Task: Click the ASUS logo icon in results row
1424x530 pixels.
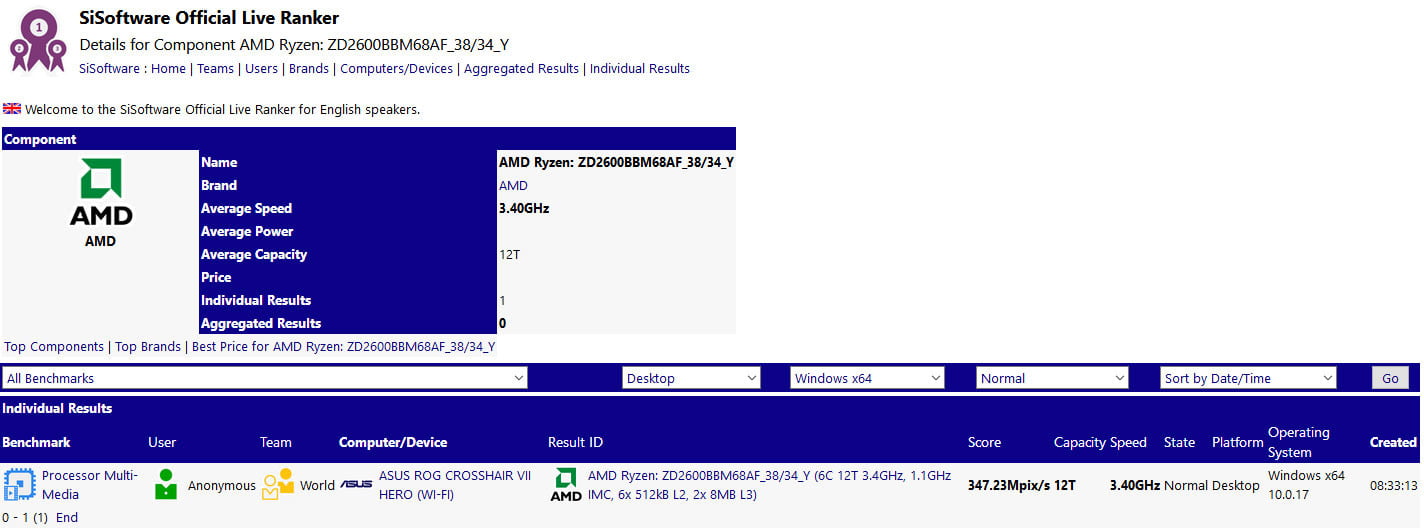Action: click(x=356, y=485)
